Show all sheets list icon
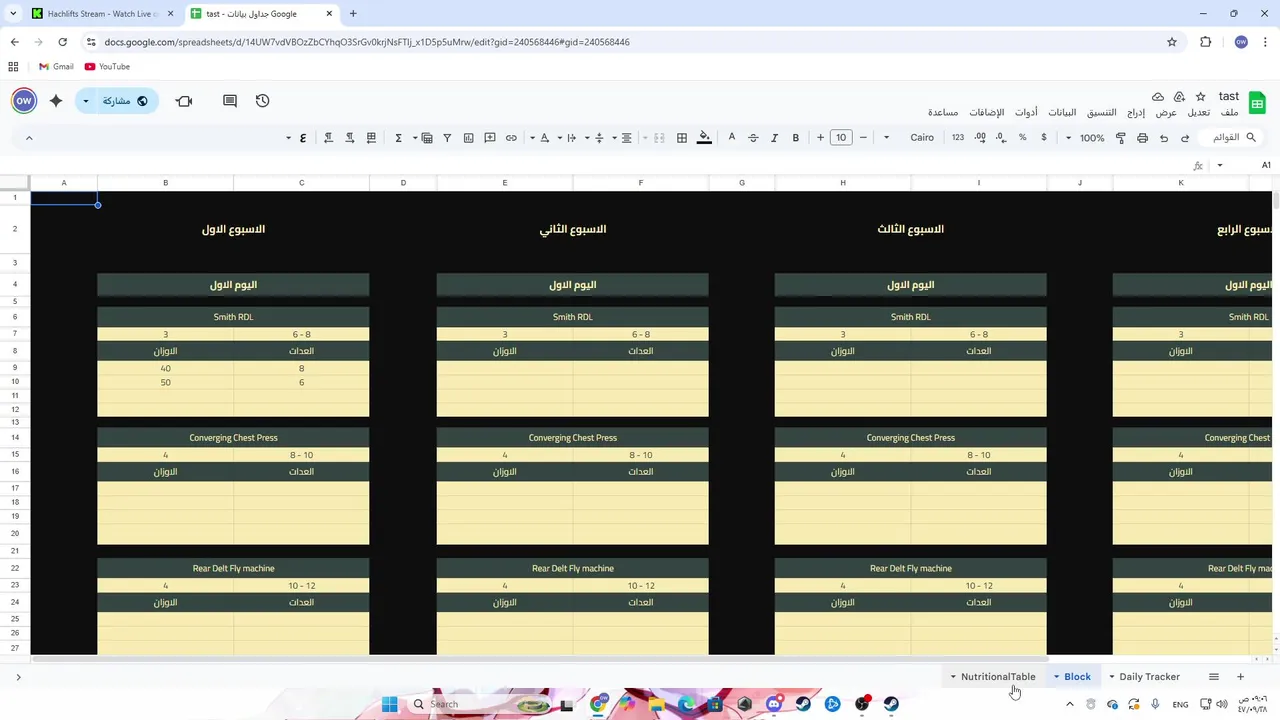The image size is (1280, 720). point(1214,677)
